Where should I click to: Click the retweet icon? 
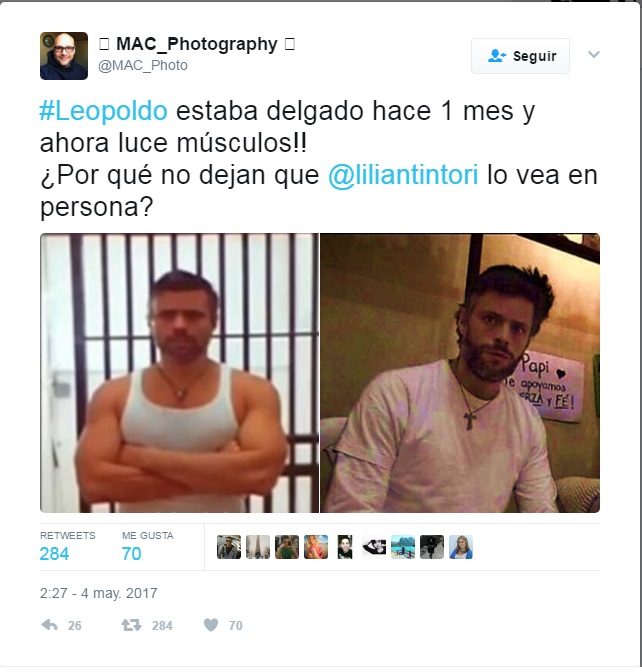131,625
